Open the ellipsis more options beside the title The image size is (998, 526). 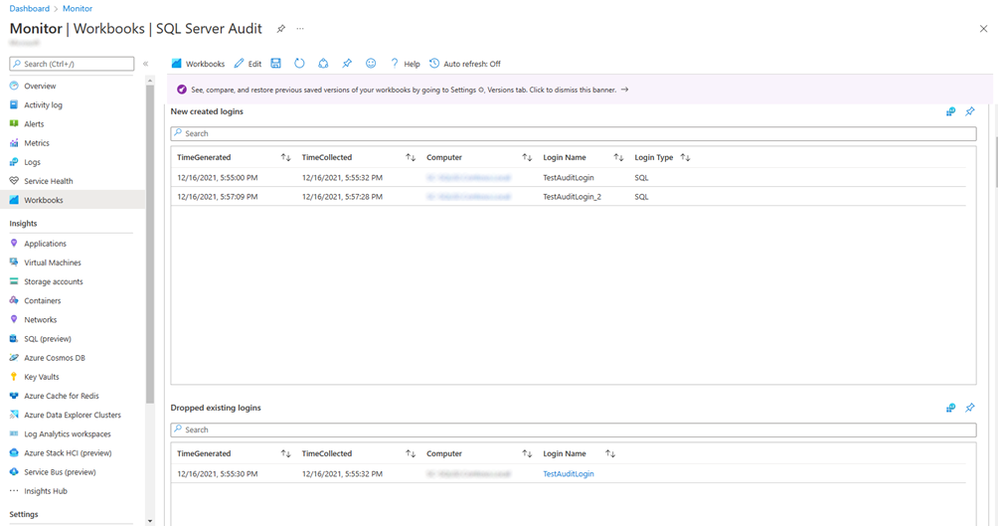300,29
